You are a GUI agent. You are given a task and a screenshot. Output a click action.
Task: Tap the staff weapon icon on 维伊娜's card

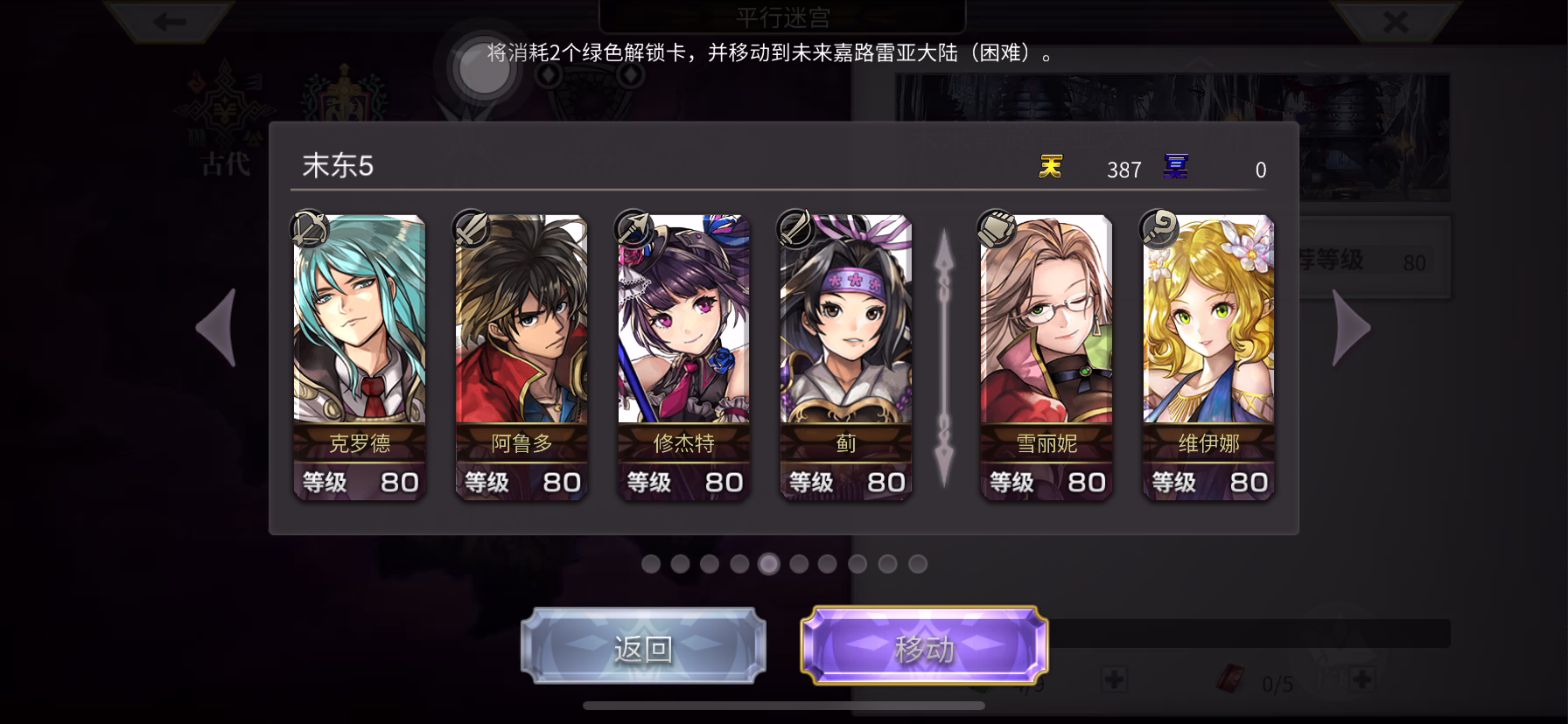[x=1158, y=229]
